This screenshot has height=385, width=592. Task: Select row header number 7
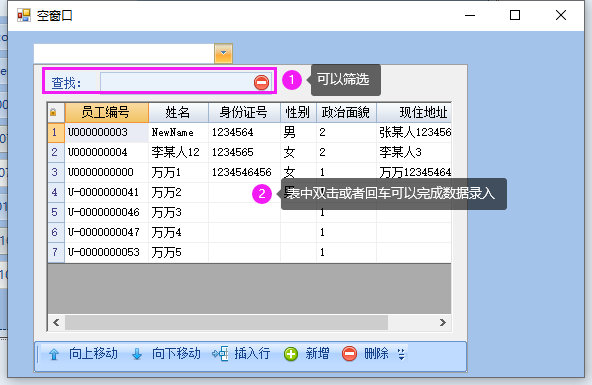[x=56, y=252]
